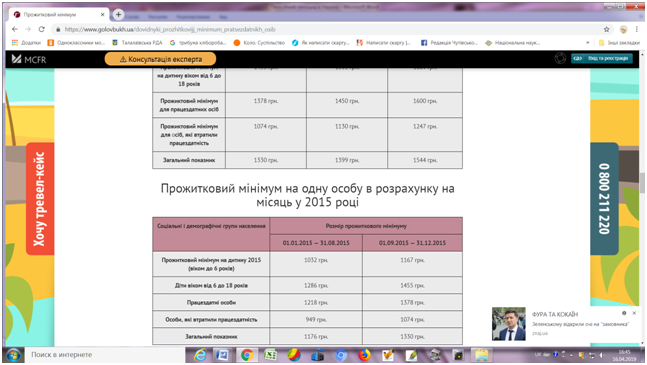Select the Прожитковий мінімум browser tab
The width and height of the screenshot is (647, 365).
59,14
